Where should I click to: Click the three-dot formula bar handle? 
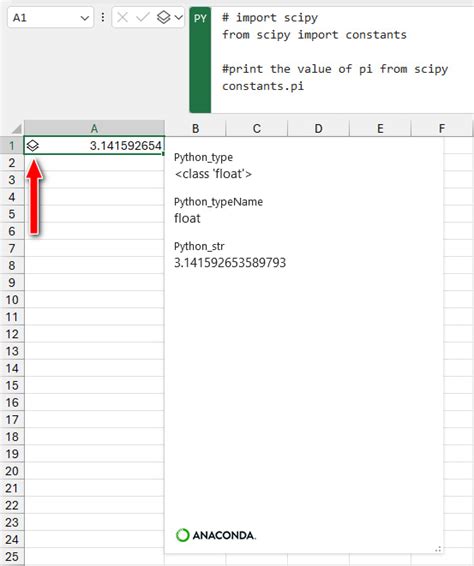[x=103, y=17]
